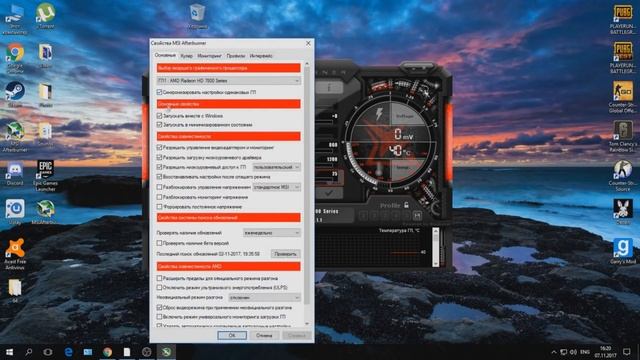
Task: Toggle restore settings after sleep mode checkbox
Action: coord(160,177)
